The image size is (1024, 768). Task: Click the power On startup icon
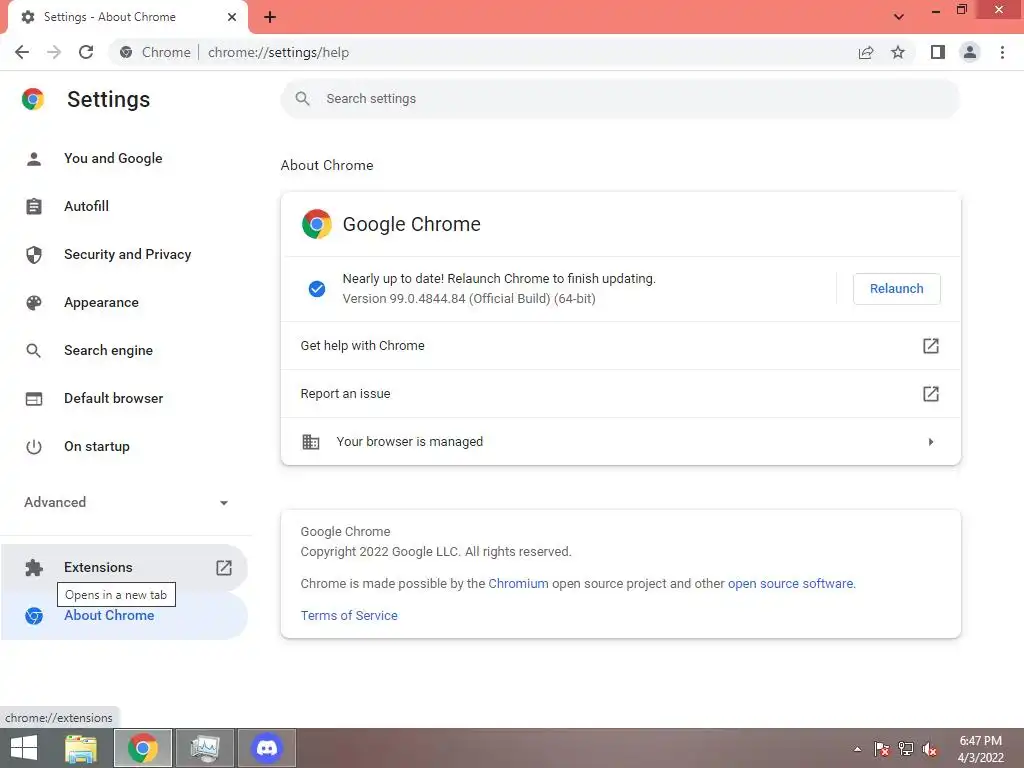(33, 447)
